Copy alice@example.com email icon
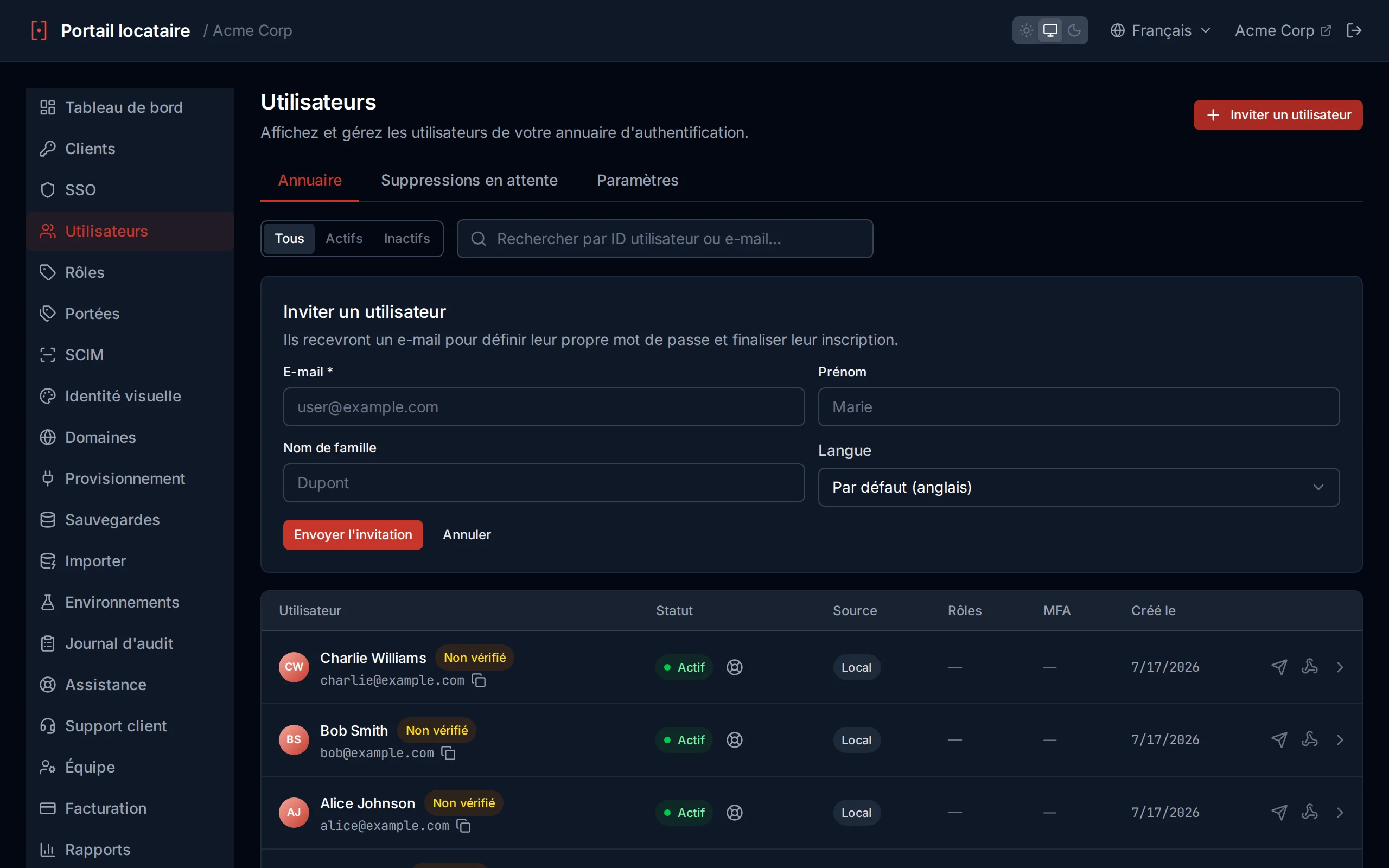The width and height of the screenshot is (1389, 868). [463, 826]
